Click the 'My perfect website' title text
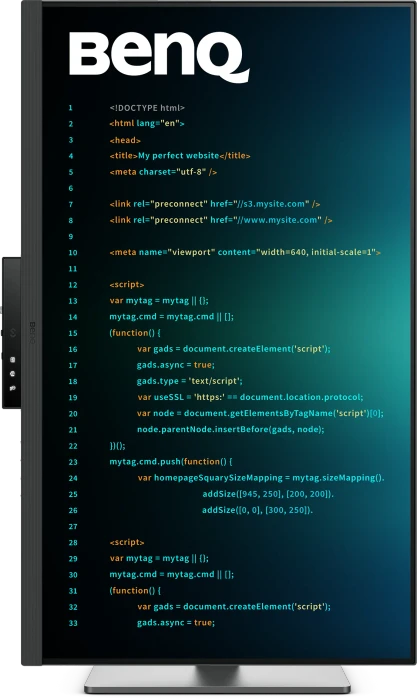This screenshot has height=700, width=417. tap(179, 156)
